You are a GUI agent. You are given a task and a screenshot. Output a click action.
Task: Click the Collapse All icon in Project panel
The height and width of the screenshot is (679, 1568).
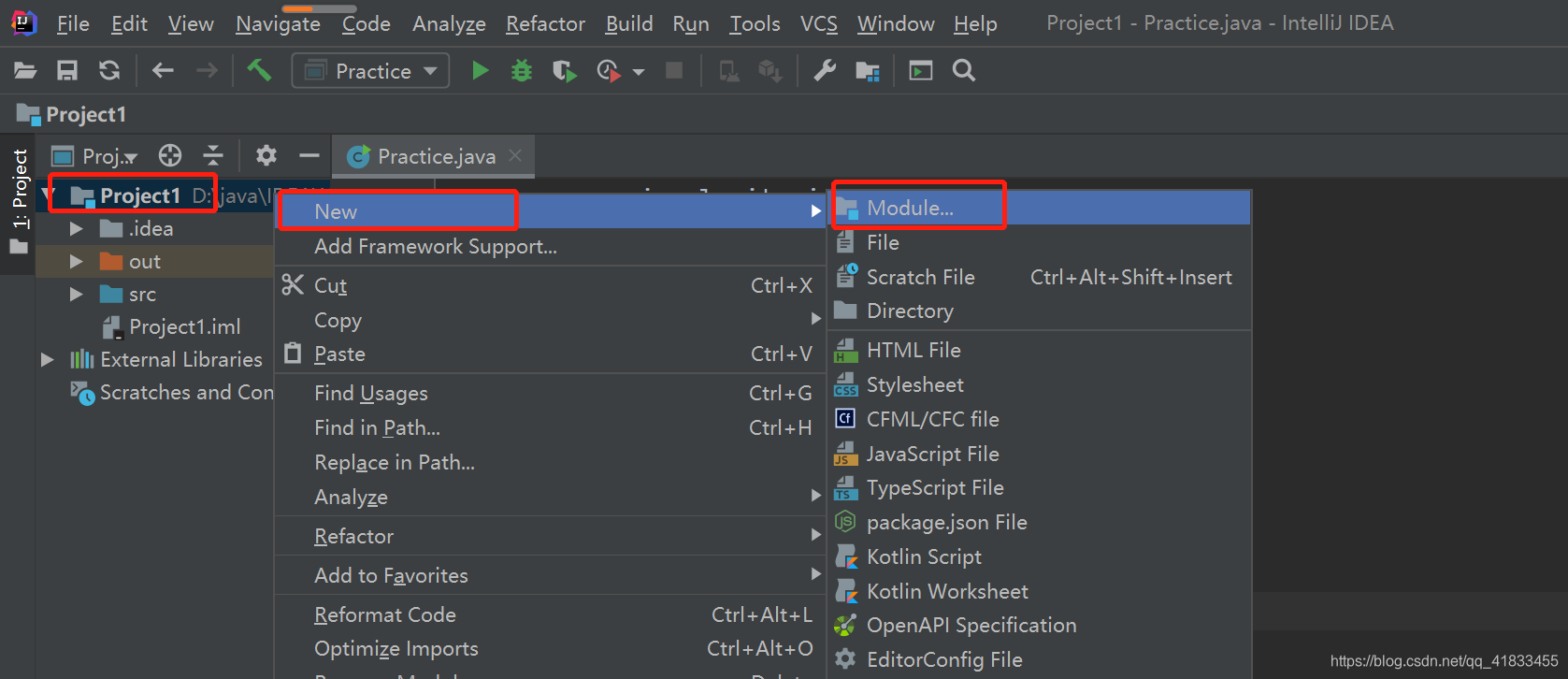pyautogui.click(x=213, y=155)
